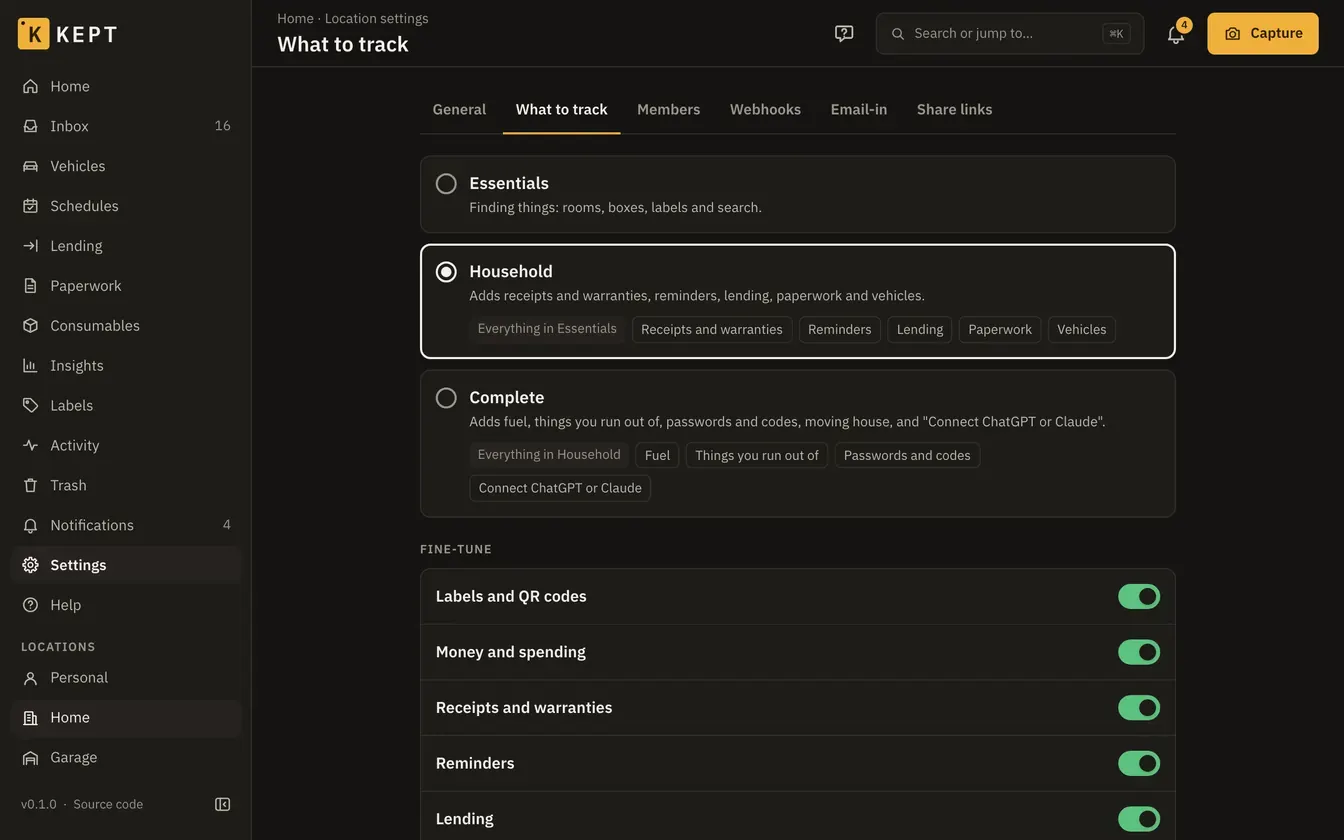Collapse sidebar with the panel icon
The width and height of the screenshot is (1344, 840).
point(223,804)
